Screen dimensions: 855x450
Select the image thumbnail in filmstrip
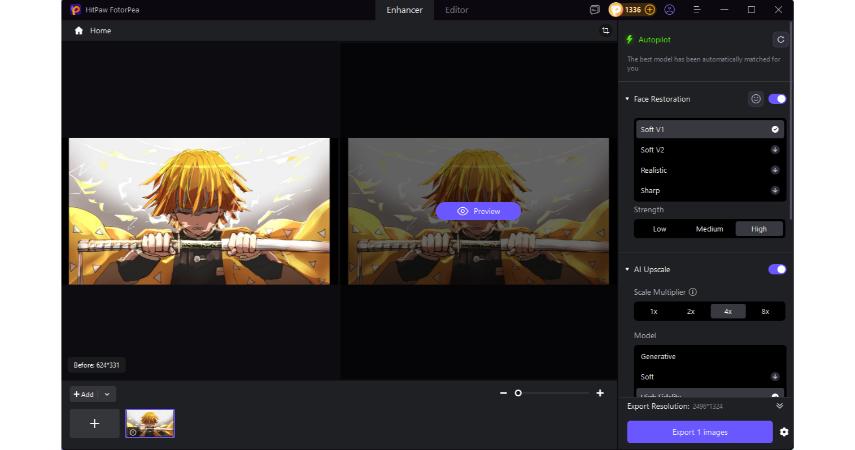click(x=150, y=423)
